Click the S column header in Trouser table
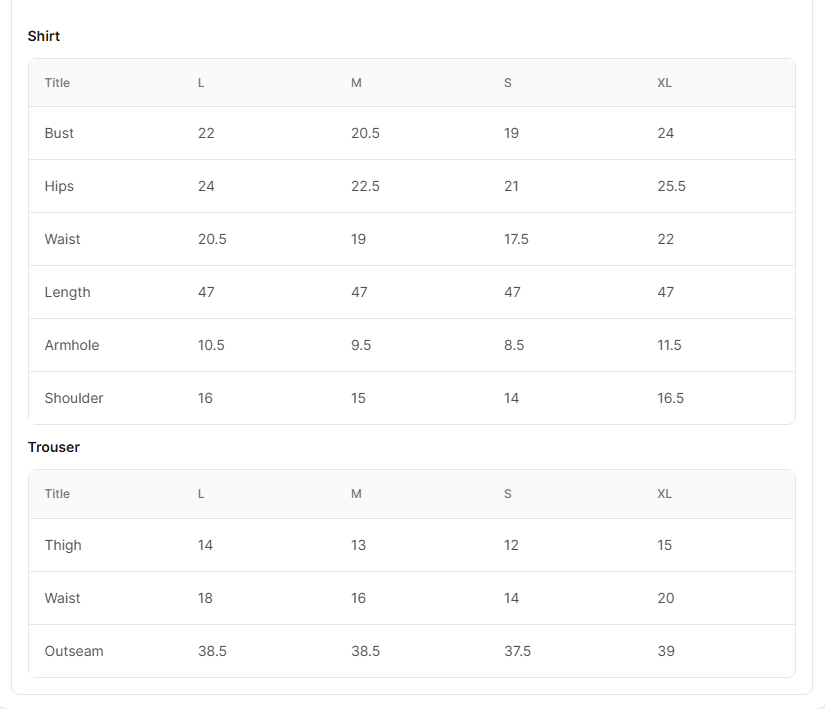Screen dimensions: 825x709 point(508,494)
